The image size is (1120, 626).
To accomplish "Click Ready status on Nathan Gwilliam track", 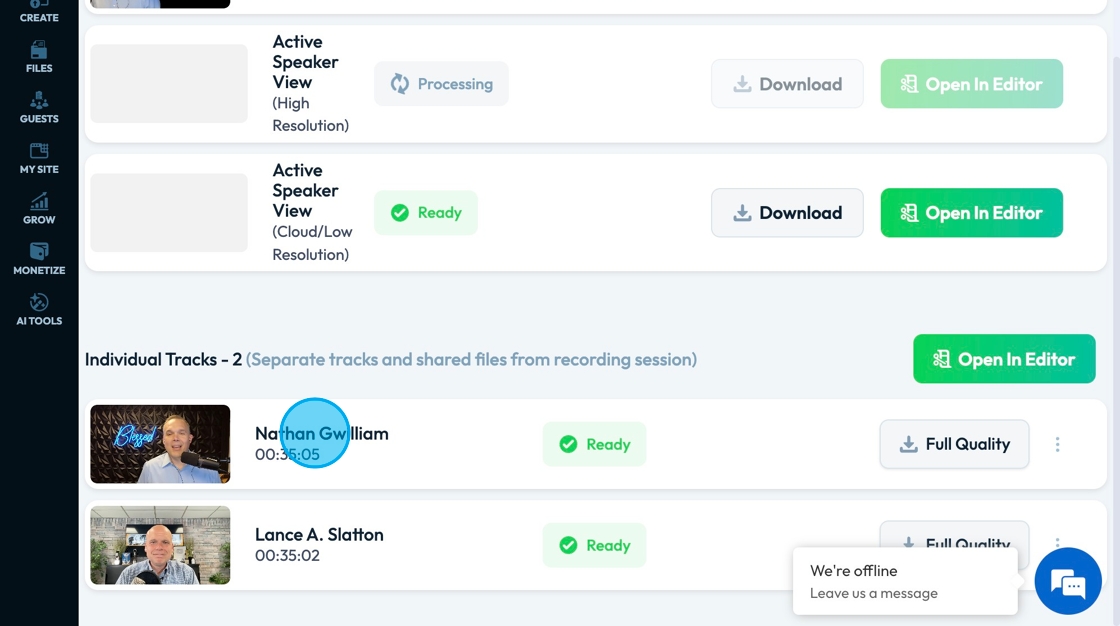I will pyautogui.click(x=594, y=444).
